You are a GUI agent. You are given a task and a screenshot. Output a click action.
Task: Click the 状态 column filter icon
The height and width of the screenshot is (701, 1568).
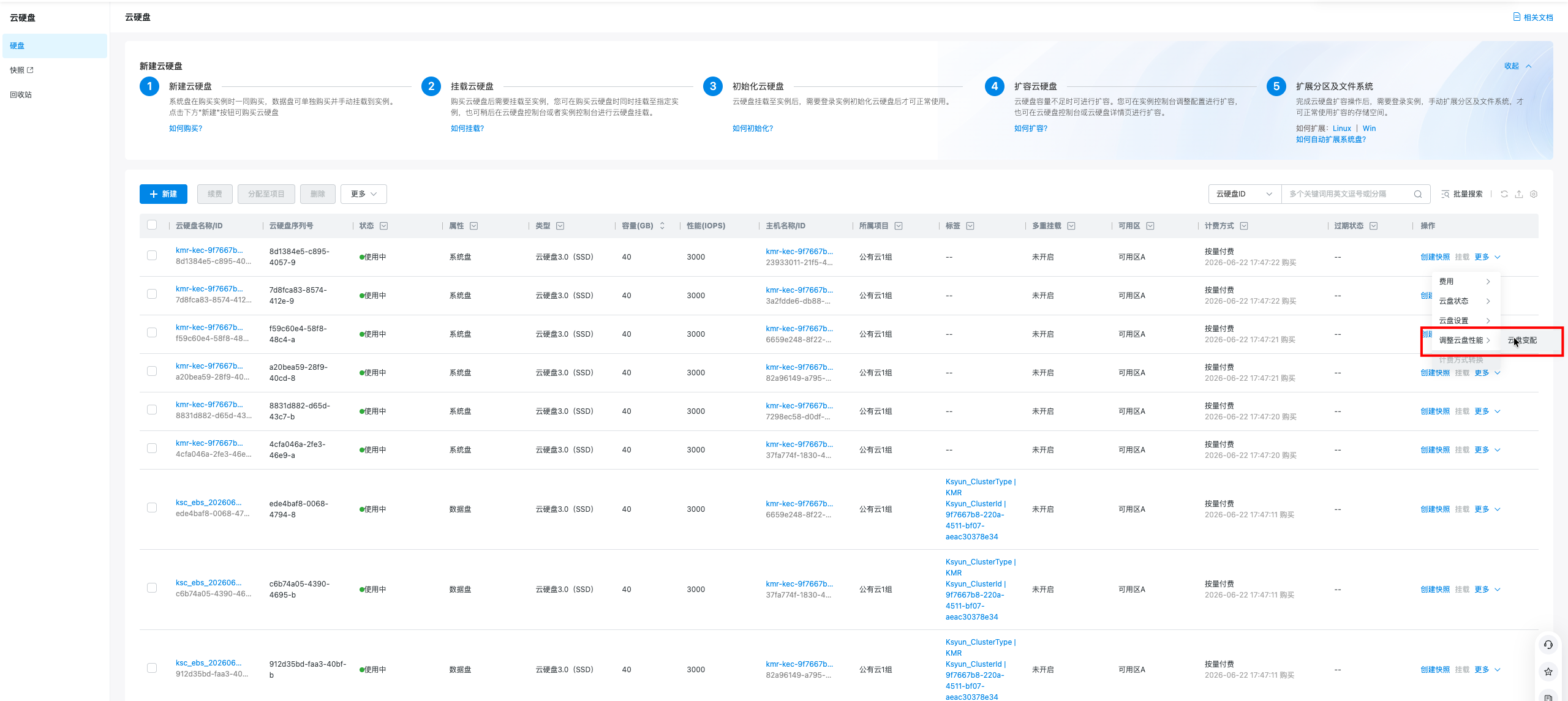[383, 226]
